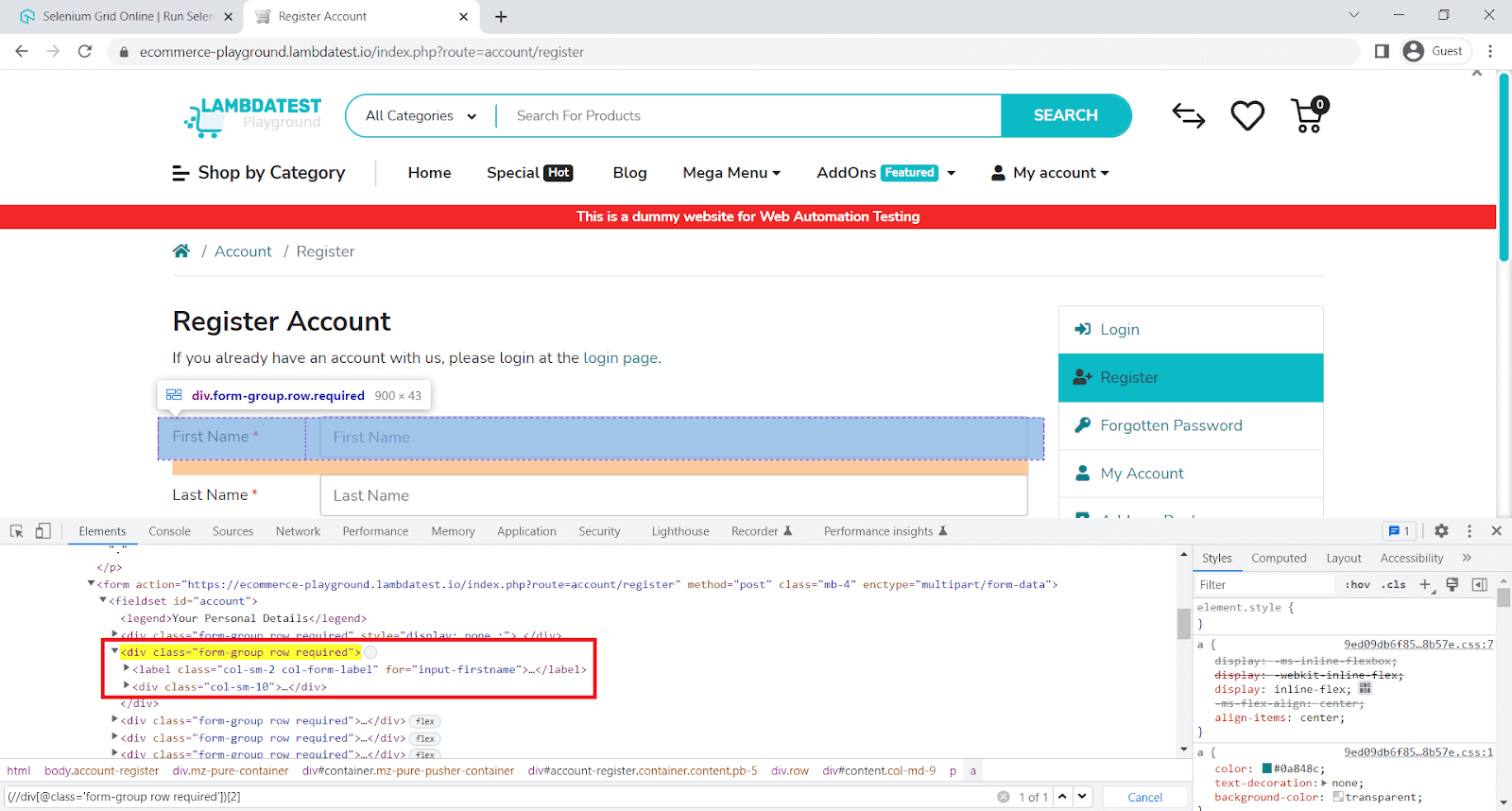Viewport: 1512px width, 811px height.
Task: Open Shop by Category menu
Action: point(258,172)
